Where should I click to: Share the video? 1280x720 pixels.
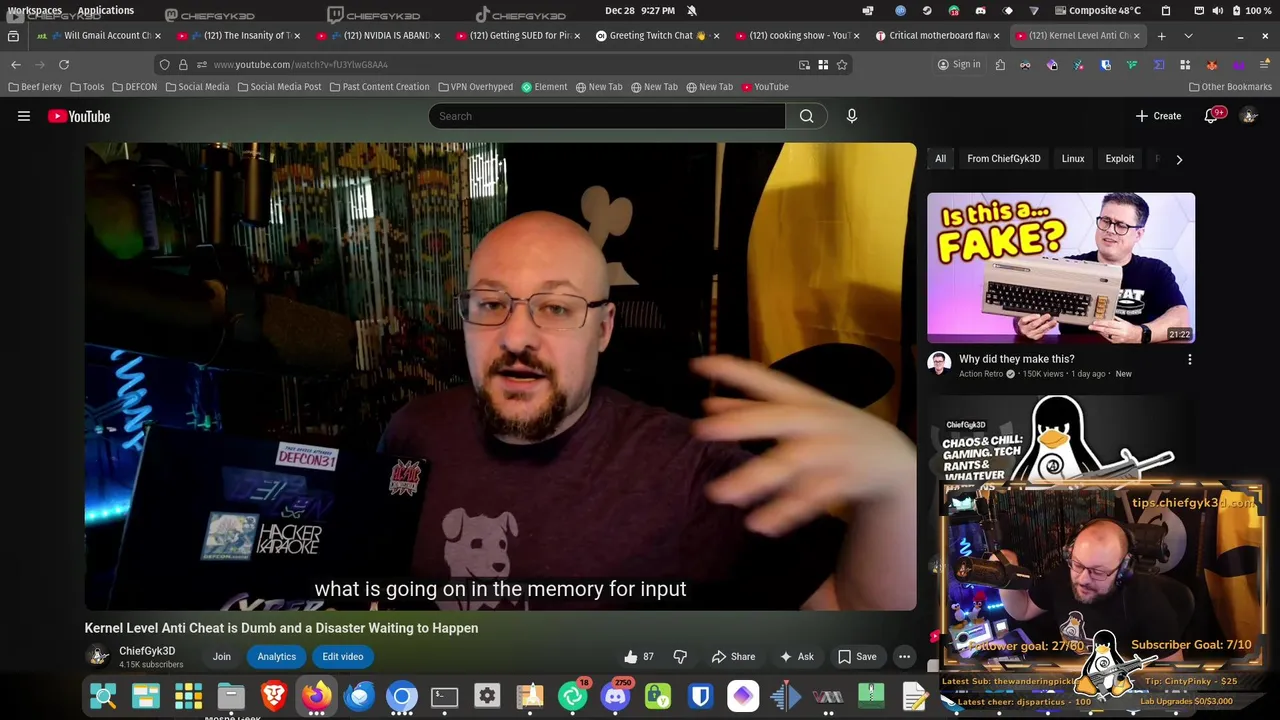click(x=733, y=657)
